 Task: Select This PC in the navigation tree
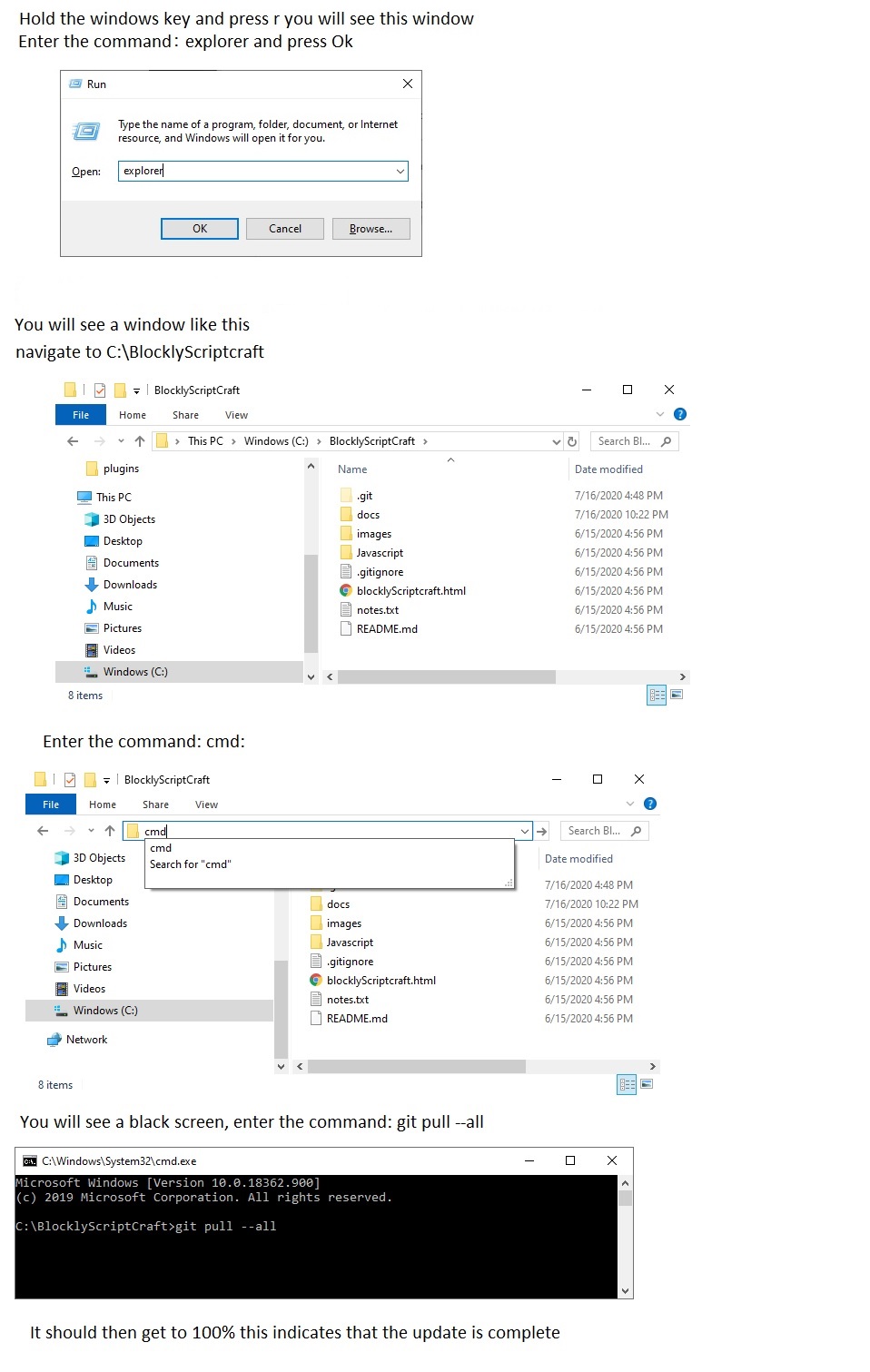point(113,497)
